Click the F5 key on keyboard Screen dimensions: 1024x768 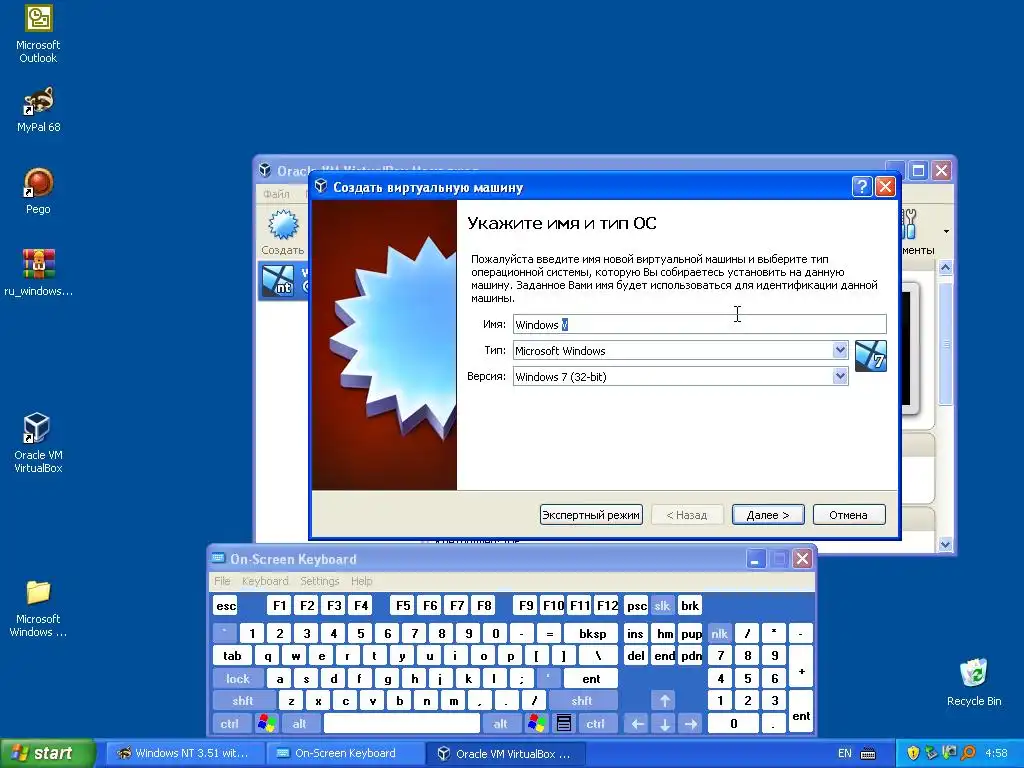(x=403, y=605)
